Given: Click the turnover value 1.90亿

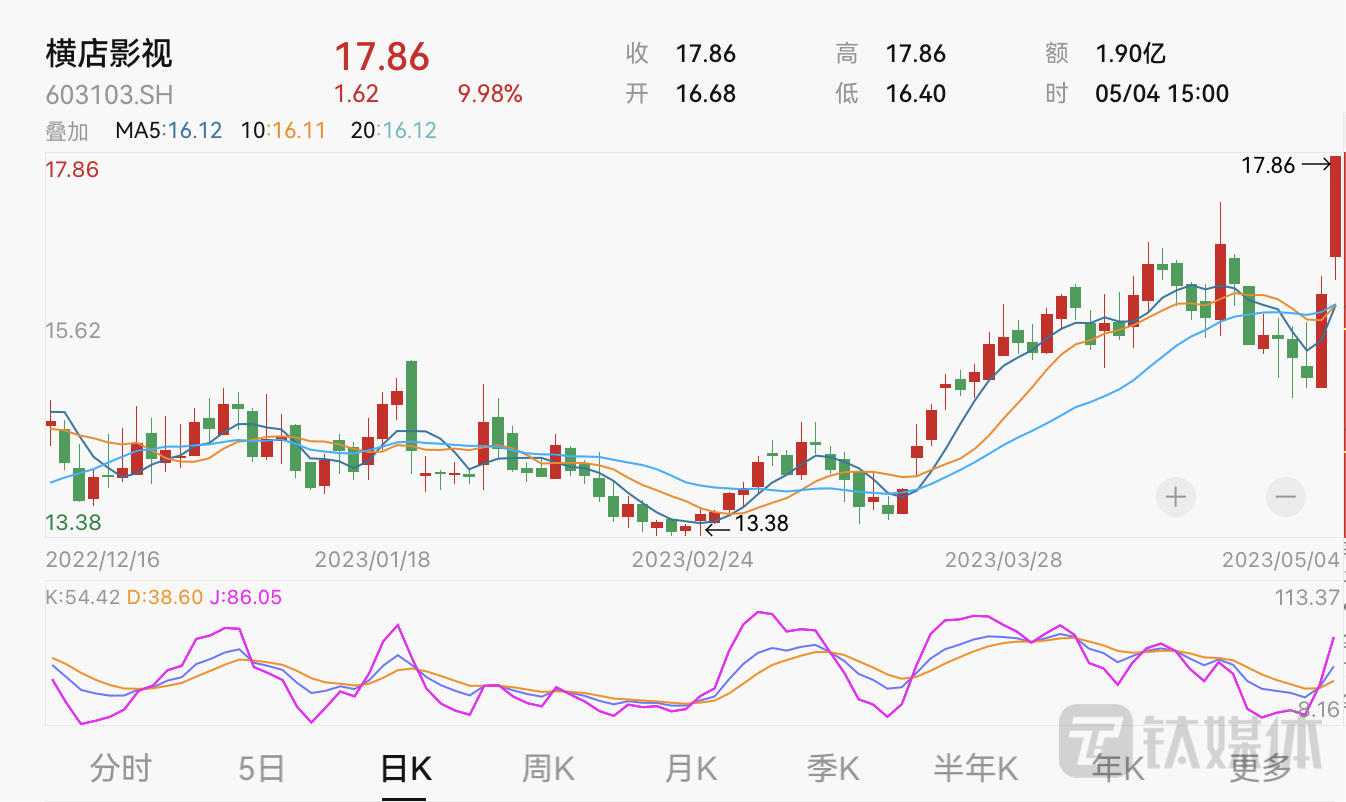Looking at the screenshot, I should (1130, 54).
